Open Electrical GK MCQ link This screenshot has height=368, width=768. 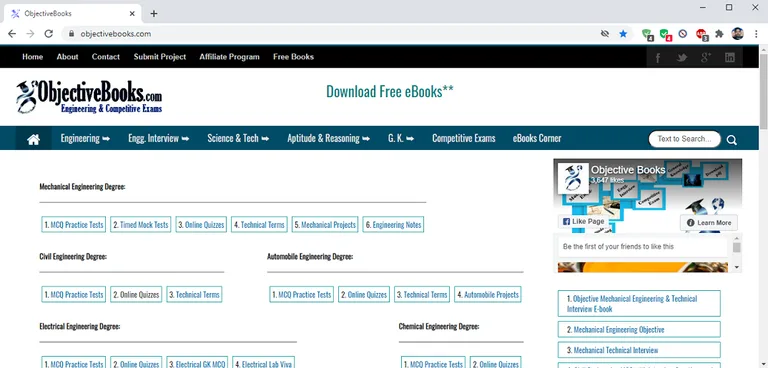coord(197,363)
